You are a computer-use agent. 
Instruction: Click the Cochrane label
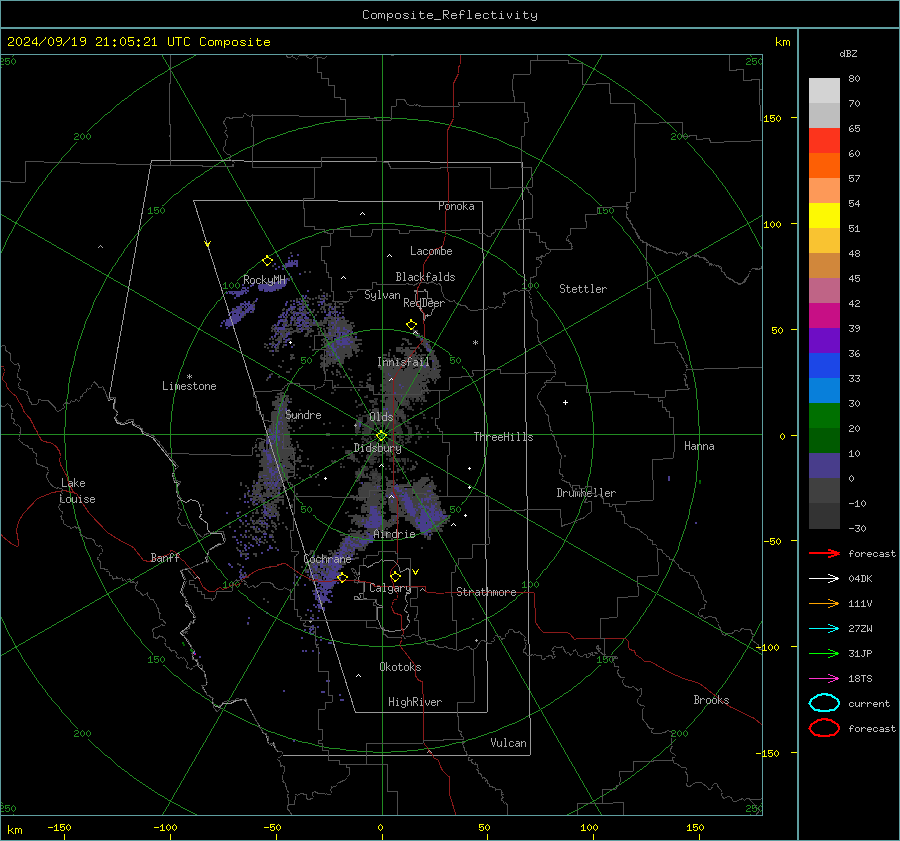click(327, 559)
